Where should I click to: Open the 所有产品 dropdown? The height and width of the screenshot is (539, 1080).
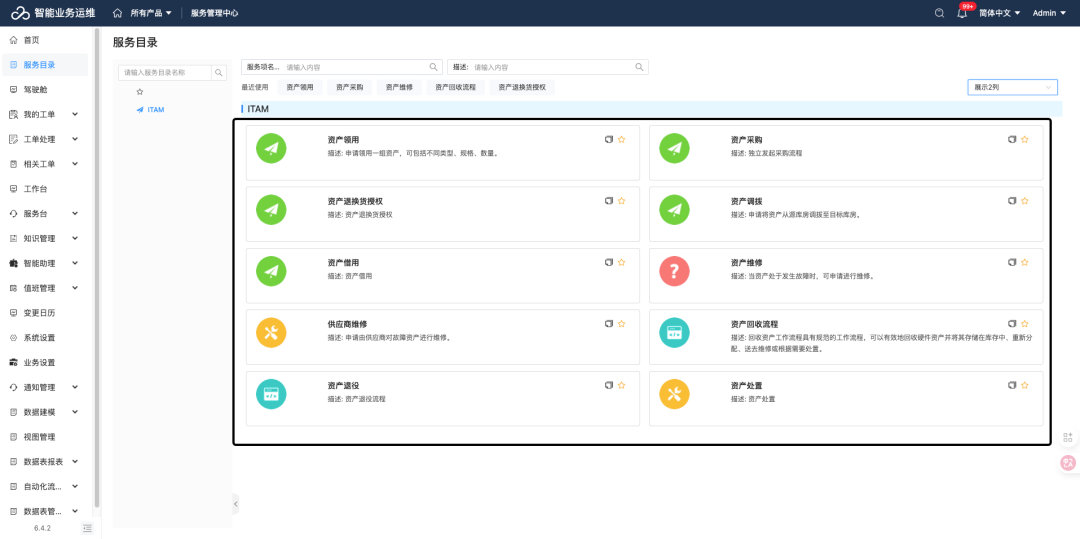(x=151, y=13)
